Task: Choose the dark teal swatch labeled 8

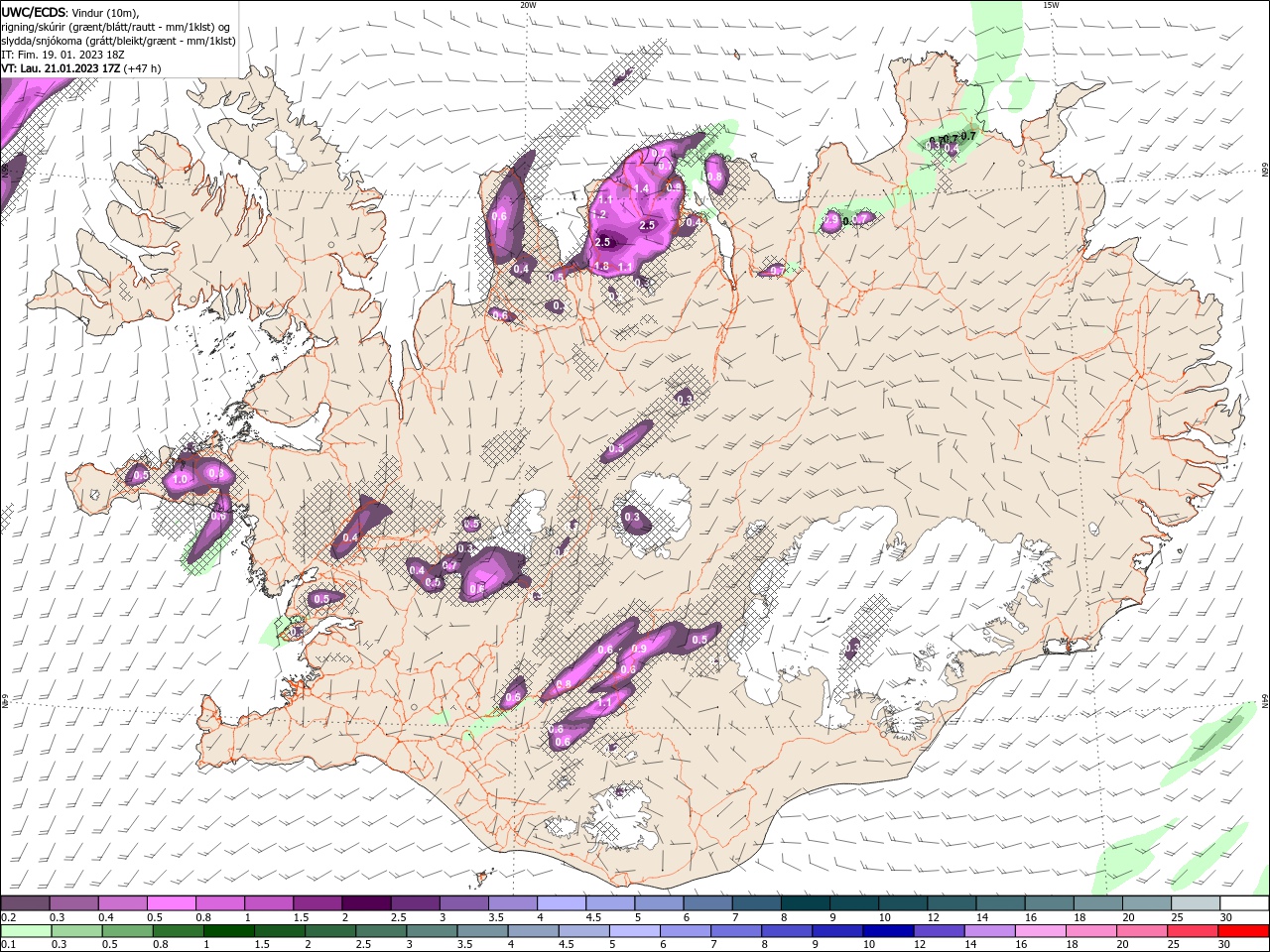Action: tap(806, 903)
